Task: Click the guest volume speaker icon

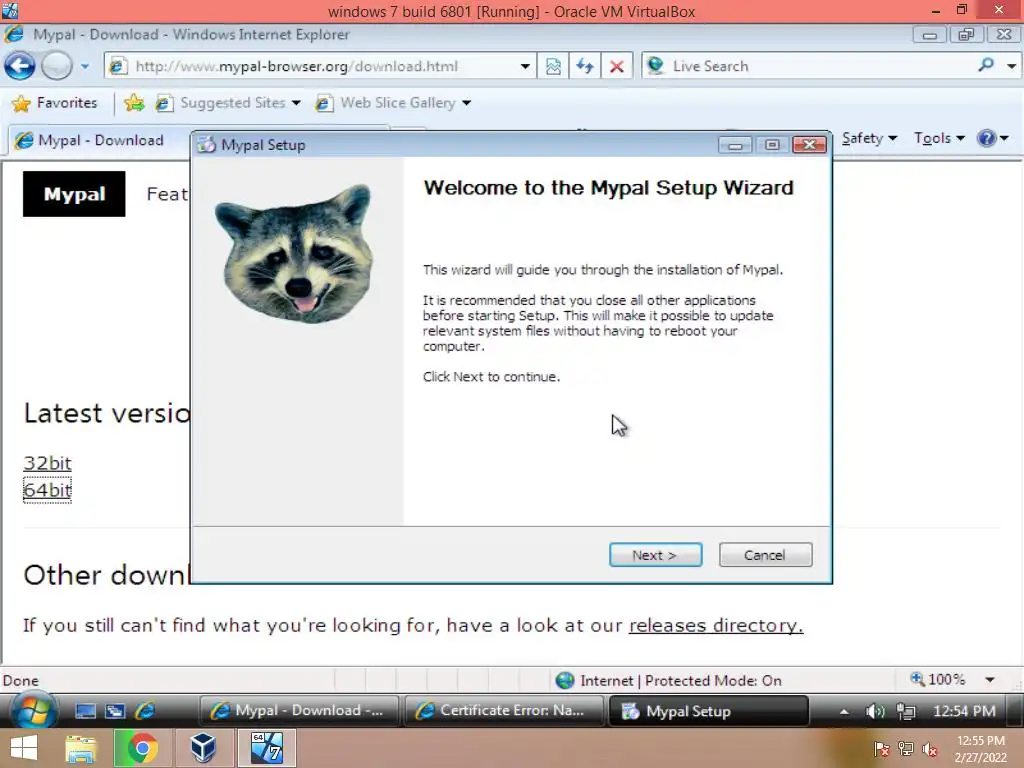Action: coord(874,711)
